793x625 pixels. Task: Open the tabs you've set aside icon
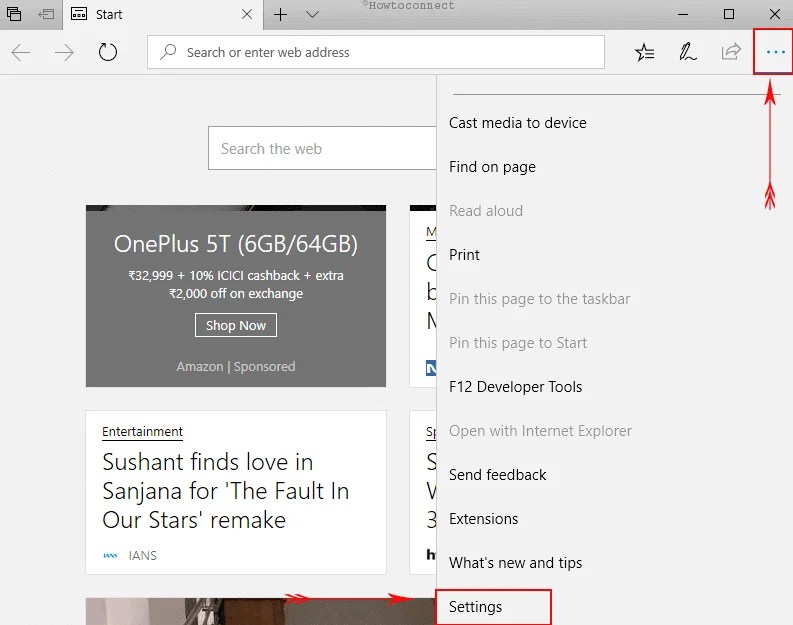[x=14, y=14]
